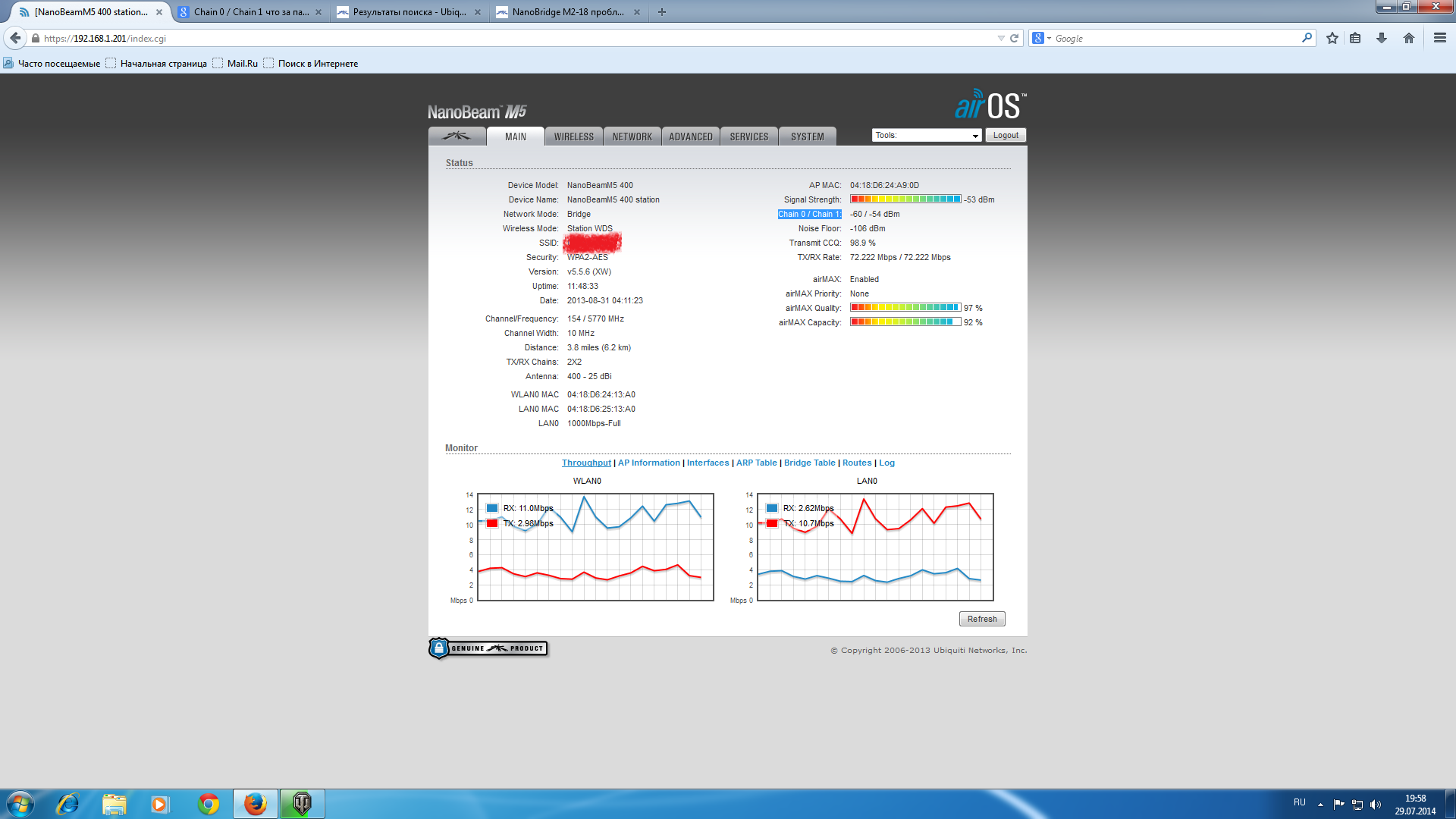The image size is (1456, 819).
Task: Open the AP Information link
Action: pyautogui.click(x=649, y=463)
